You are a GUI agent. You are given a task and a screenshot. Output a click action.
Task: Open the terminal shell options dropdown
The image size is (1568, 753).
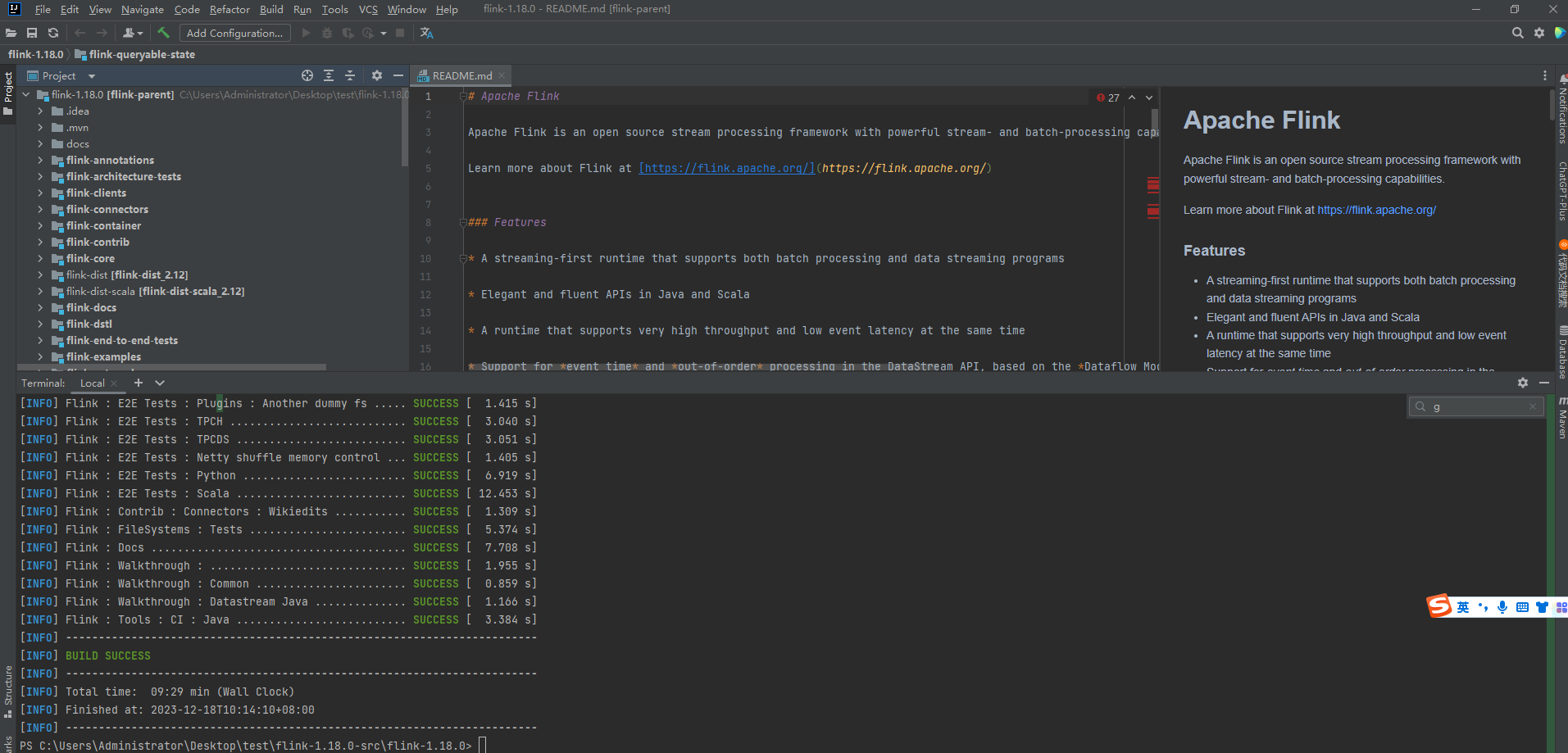pyautogui.click(x=160, y=383)
